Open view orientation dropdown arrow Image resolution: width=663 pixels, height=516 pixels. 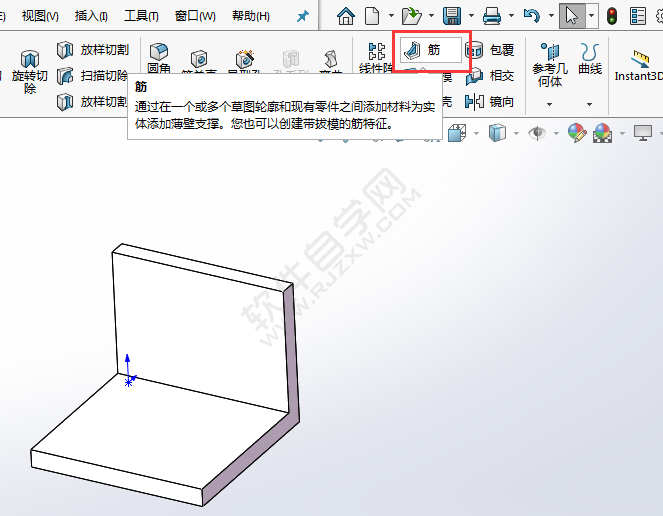pos(477,134)
